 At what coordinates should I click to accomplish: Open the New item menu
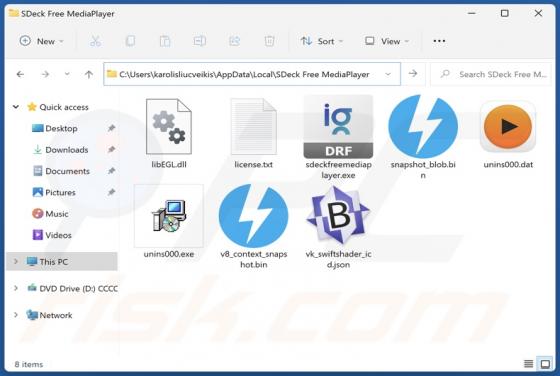click(41, 41)
